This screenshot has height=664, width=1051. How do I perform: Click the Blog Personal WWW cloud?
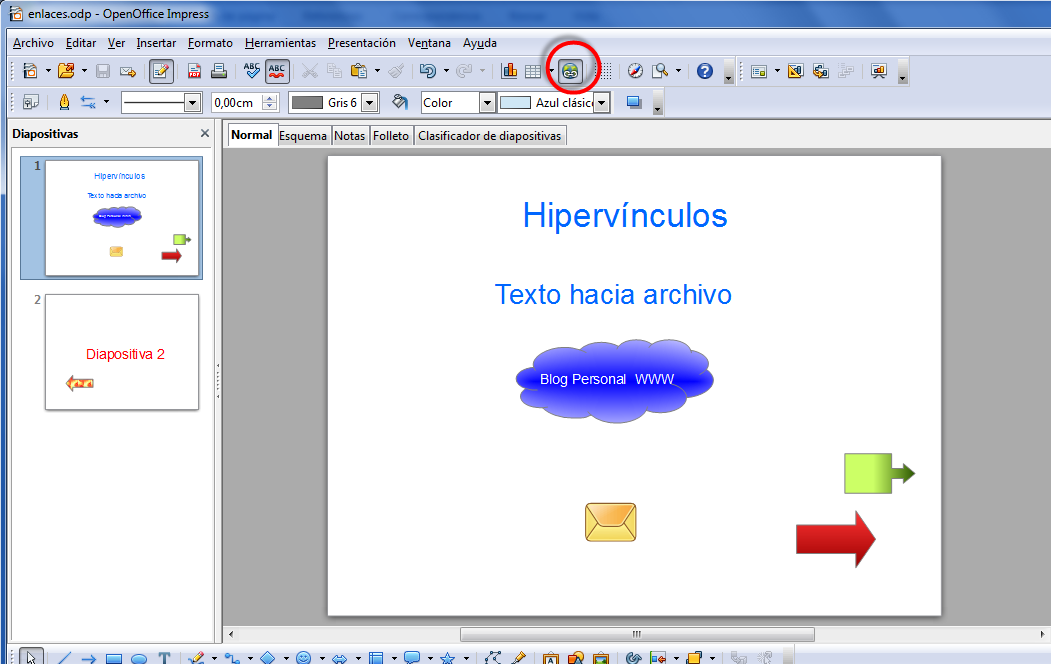[x=615, y=380]
